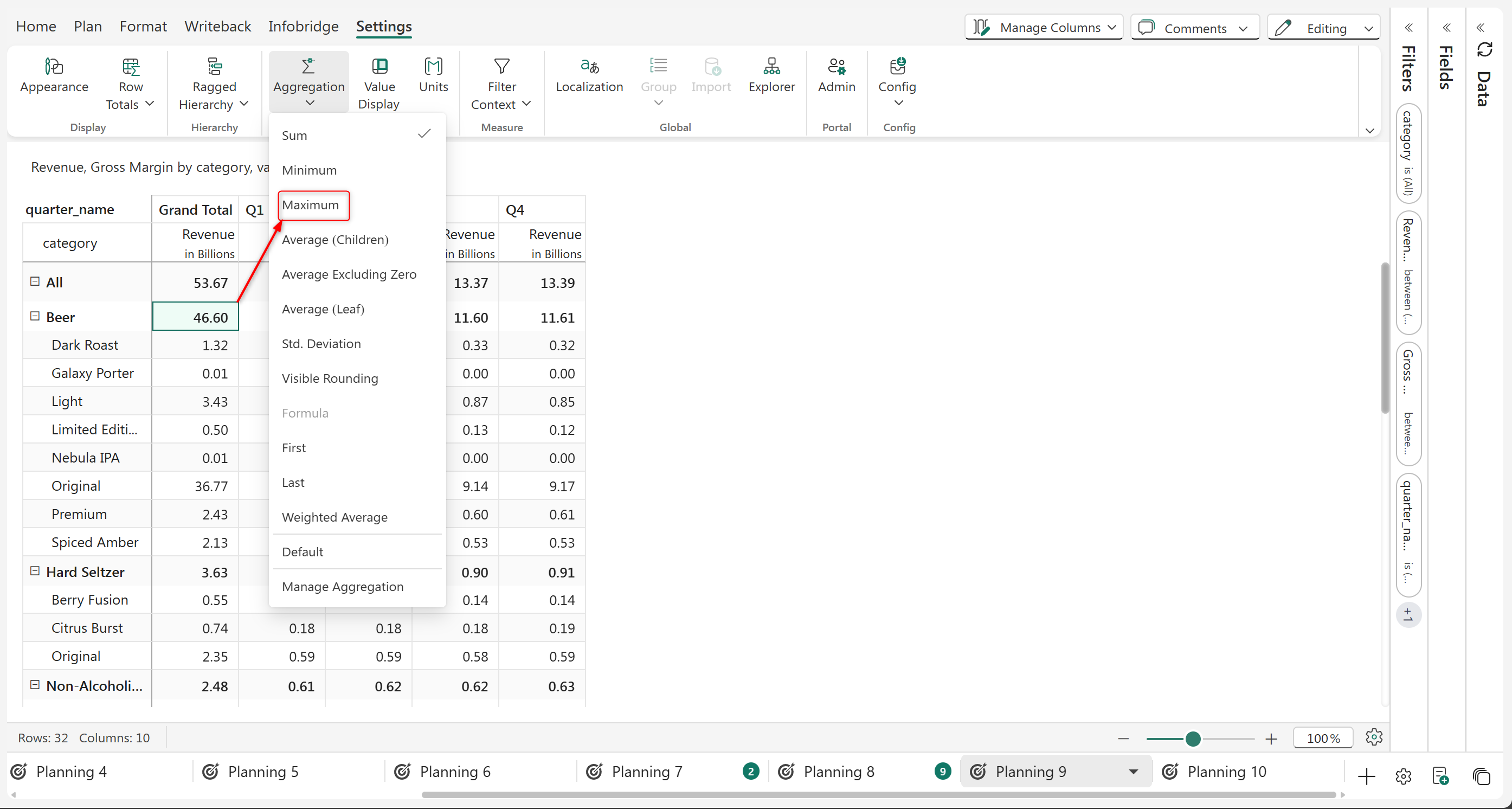Viewport: 1512px width, 809px height.
Task: Open the Filter Context dropdown
Action: (x=501, y=85)
